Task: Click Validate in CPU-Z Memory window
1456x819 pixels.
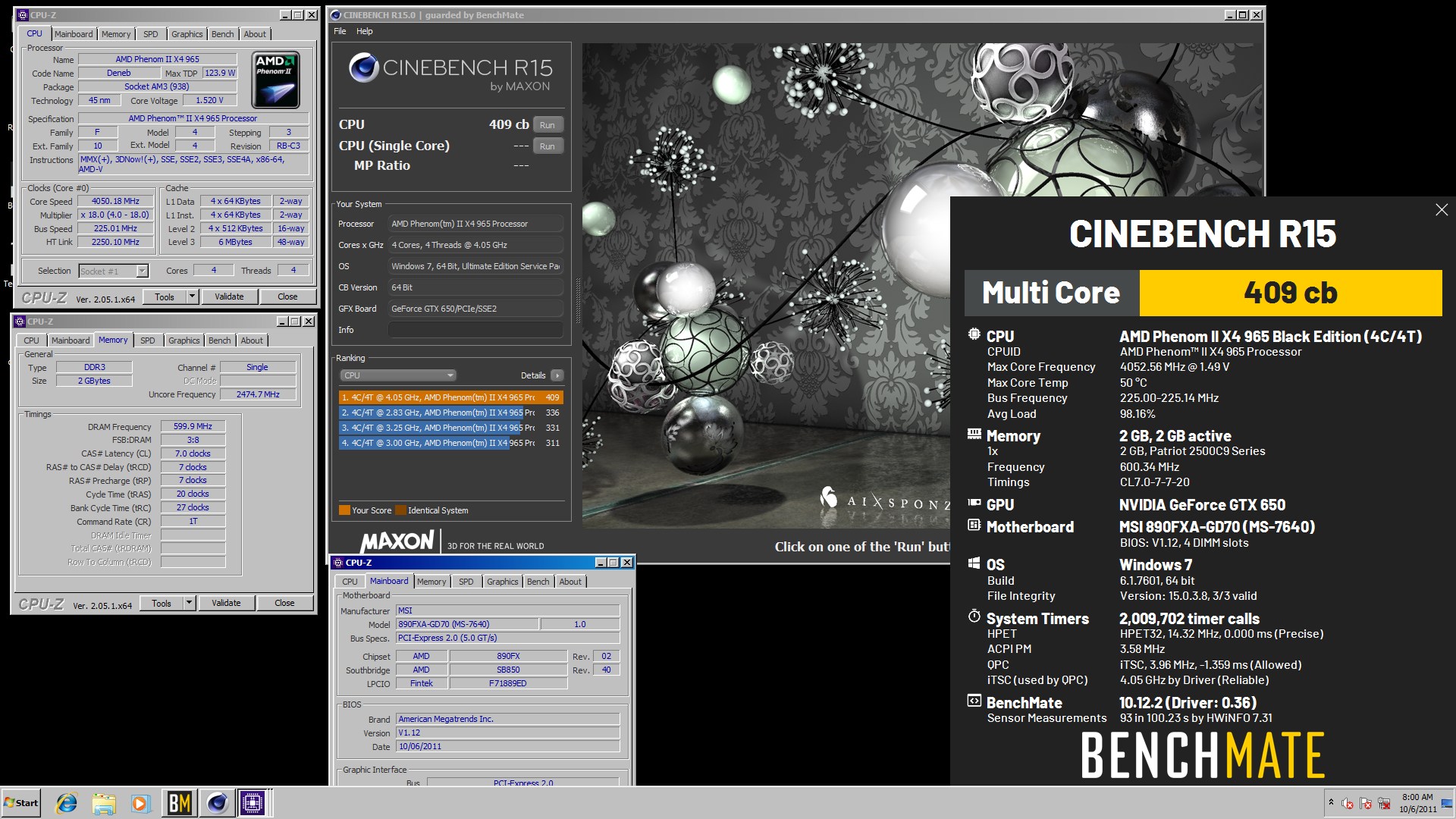Action: pos(226,603)
